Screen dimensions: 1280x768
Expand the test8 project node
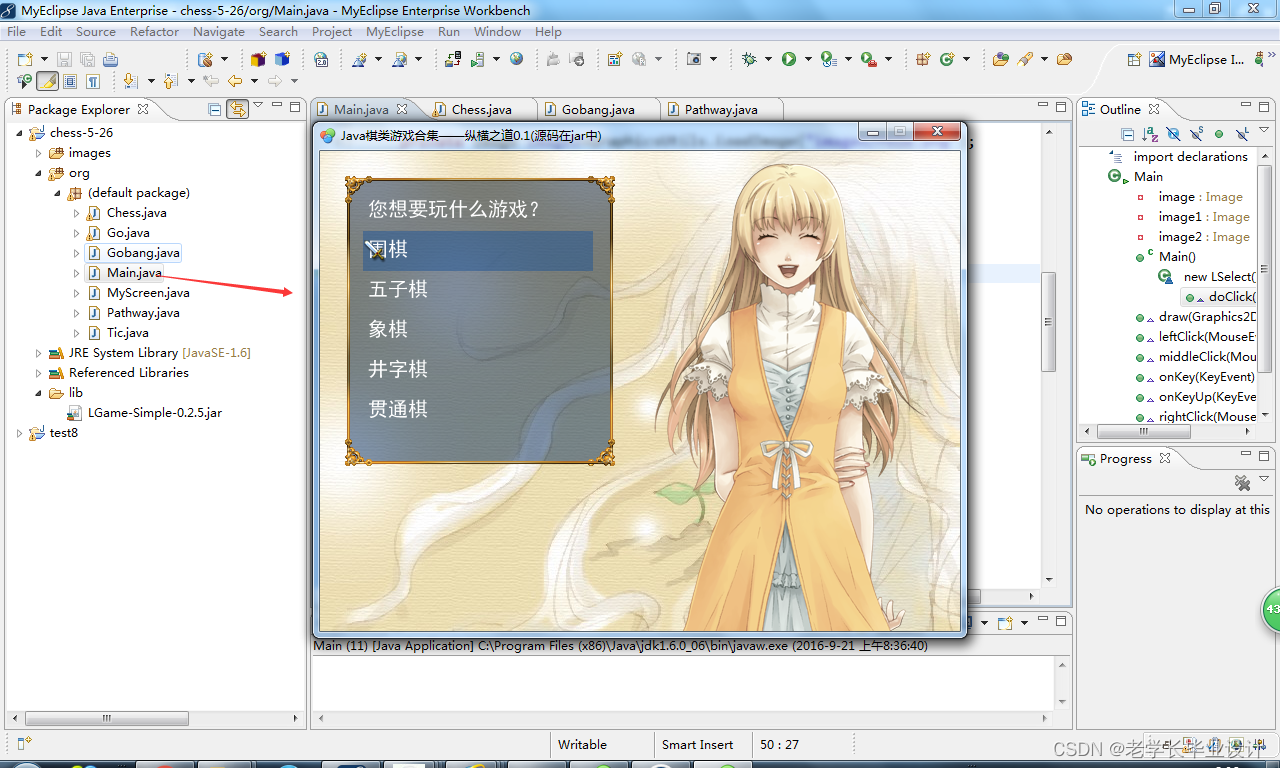tap(19, 433)
